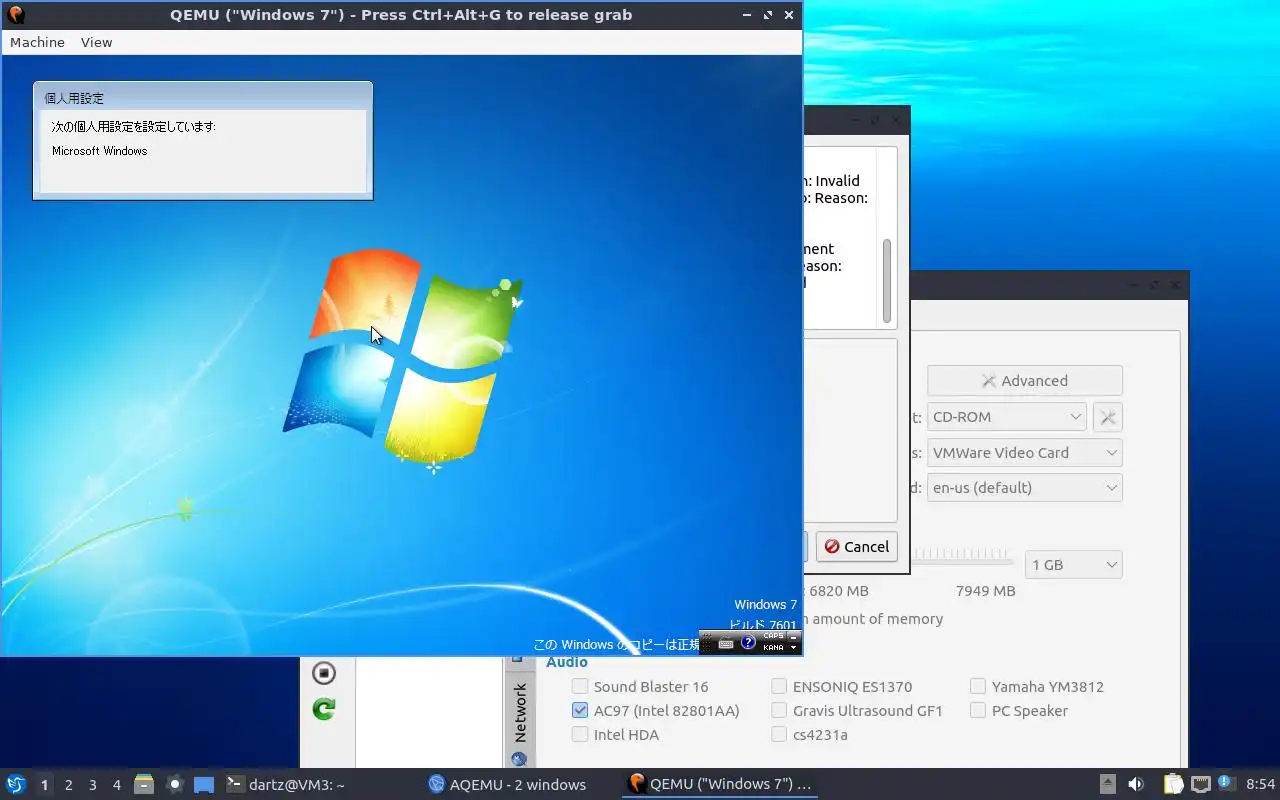1280x800 pixels.
Task: Click the update notification tray icon
Action: [x=1226, y=784]
